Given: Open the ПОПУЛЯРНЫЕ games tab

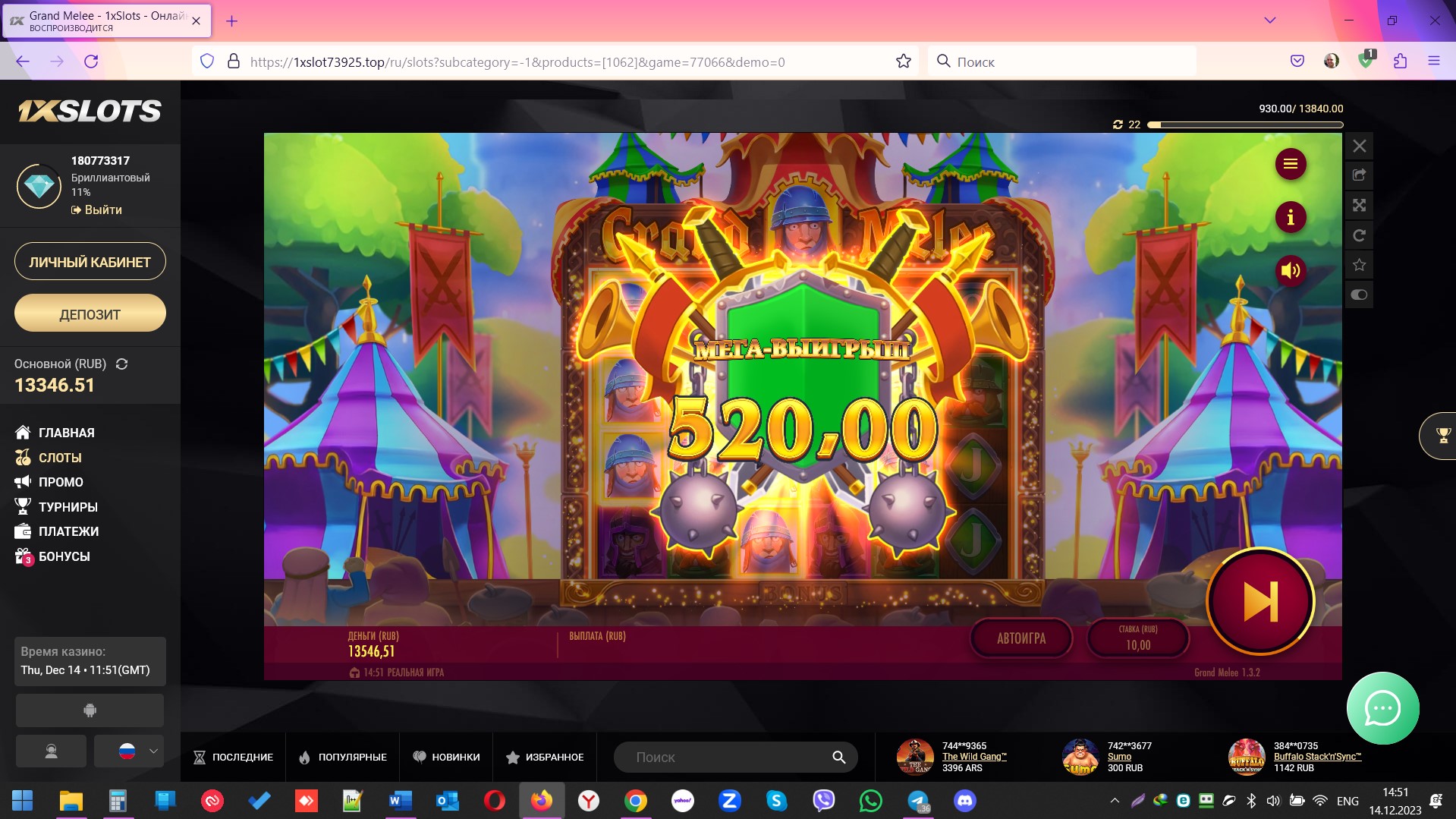Looking at the screenshot, I should 343,758.
